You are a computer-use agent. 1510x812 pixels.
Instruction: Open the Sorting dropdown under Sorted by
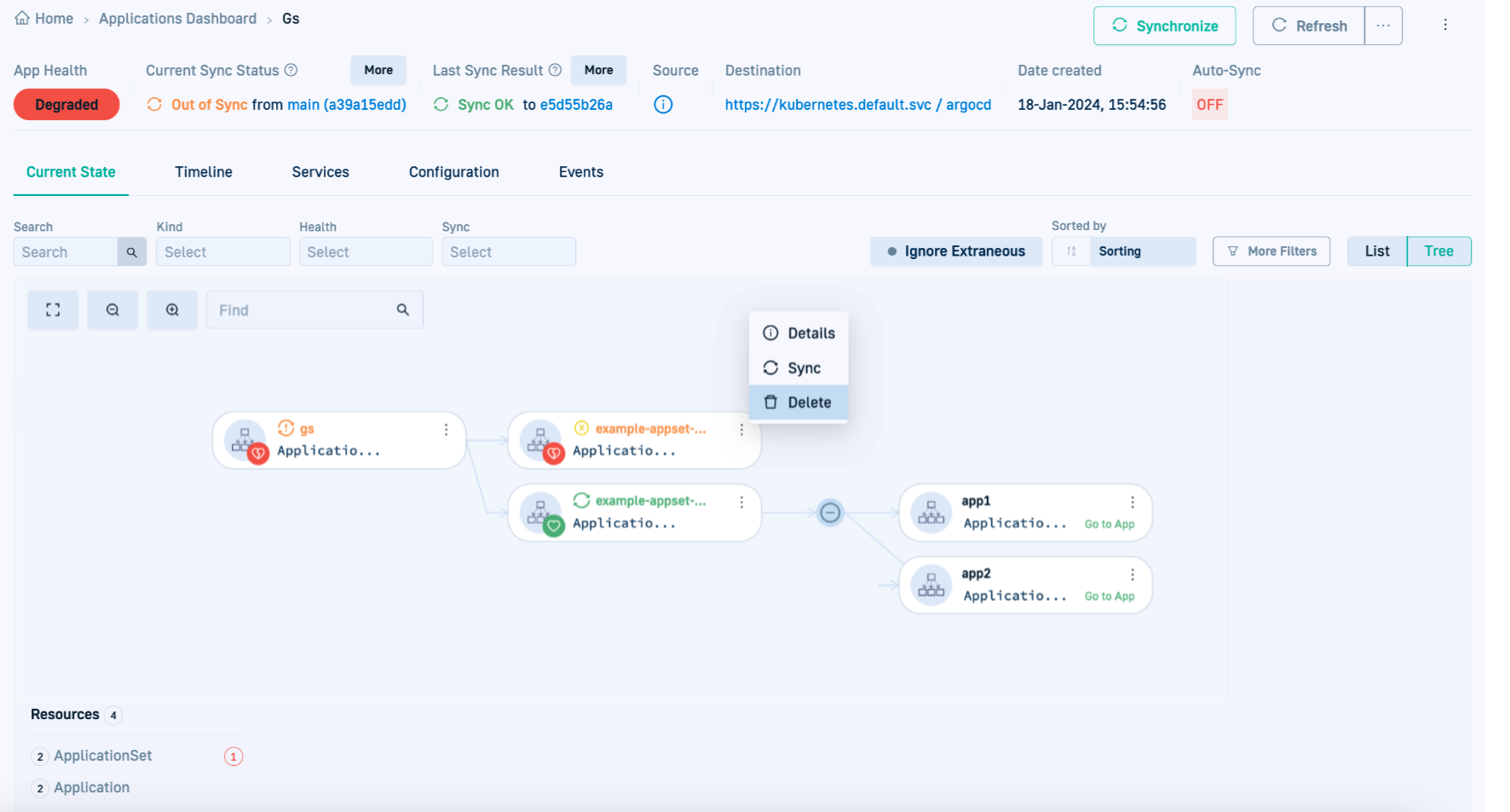pos(1141,251)
